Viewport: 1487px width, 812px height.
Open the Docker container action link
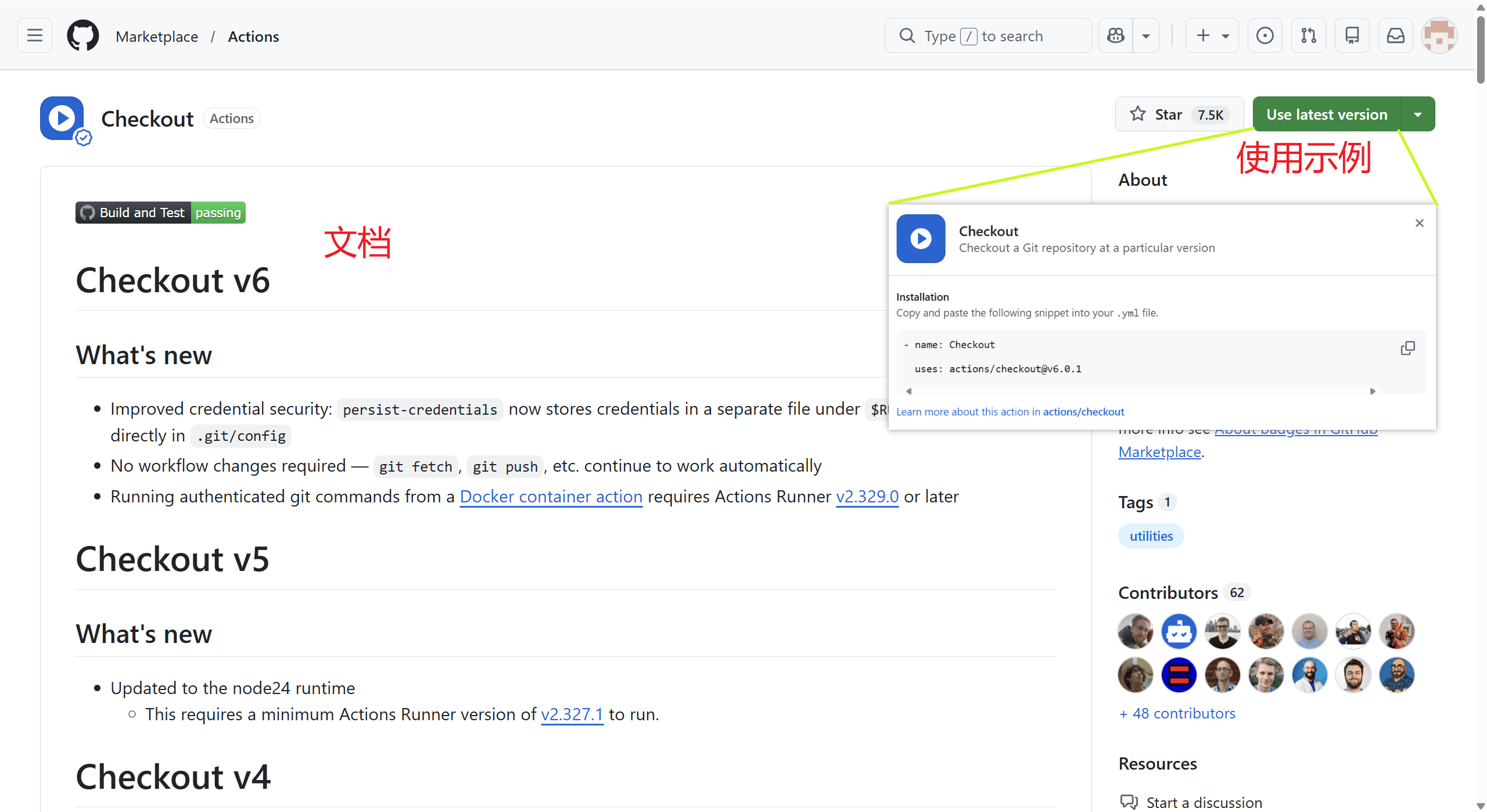[551, 497]
